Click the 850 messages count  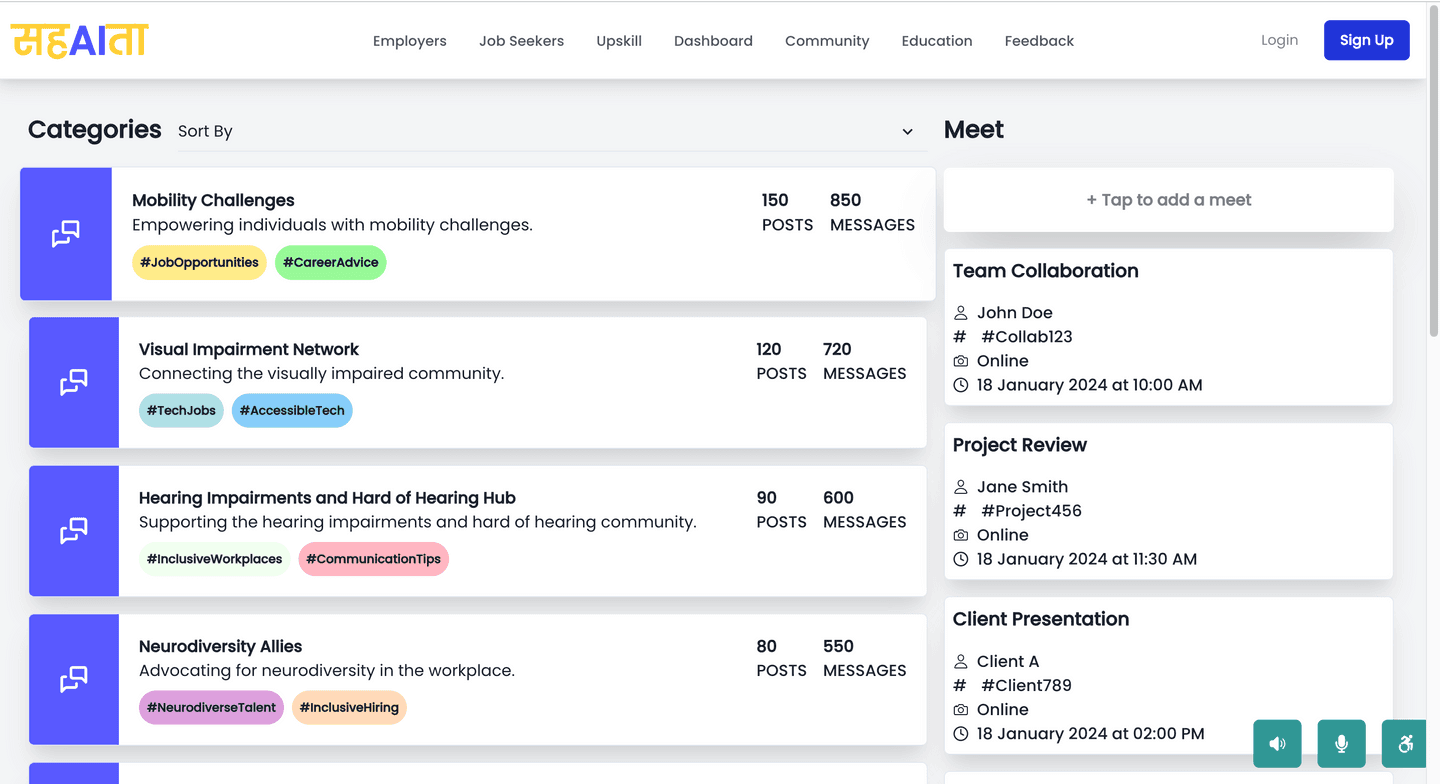pos(845,200)
